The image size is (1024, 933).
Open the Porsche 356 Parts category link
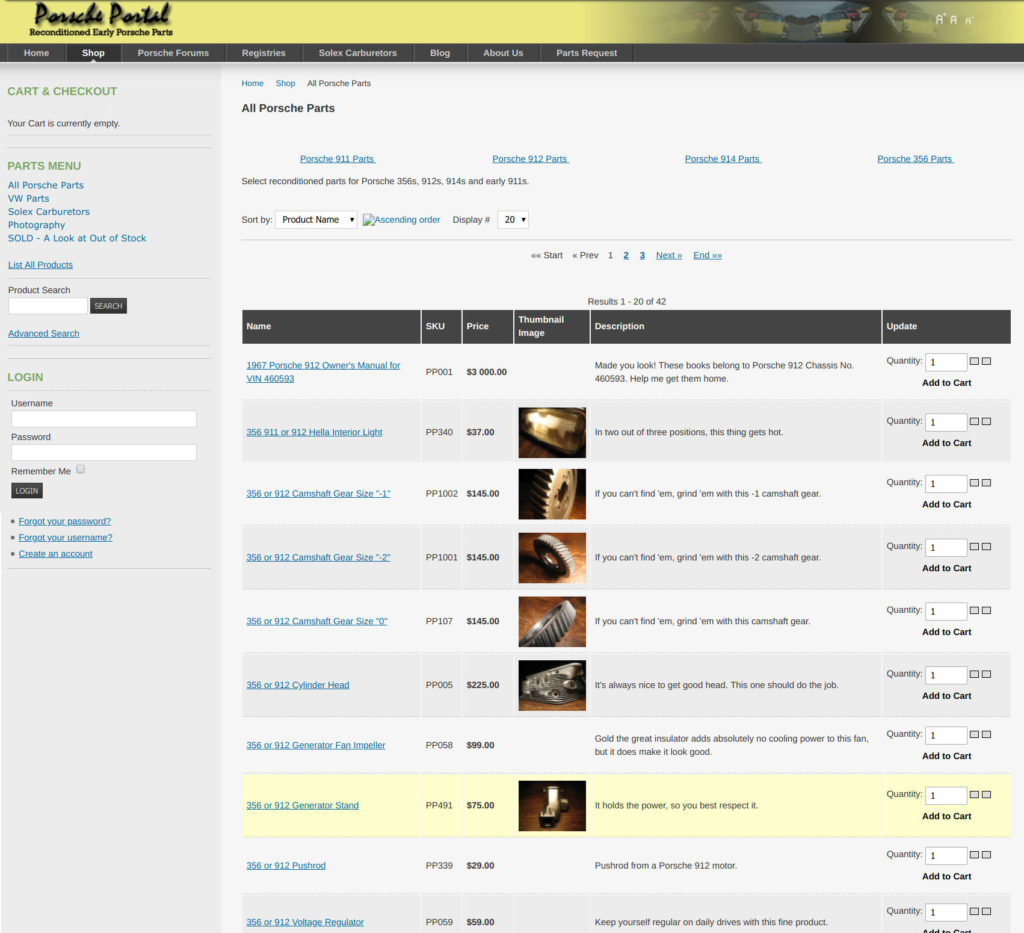914,159
